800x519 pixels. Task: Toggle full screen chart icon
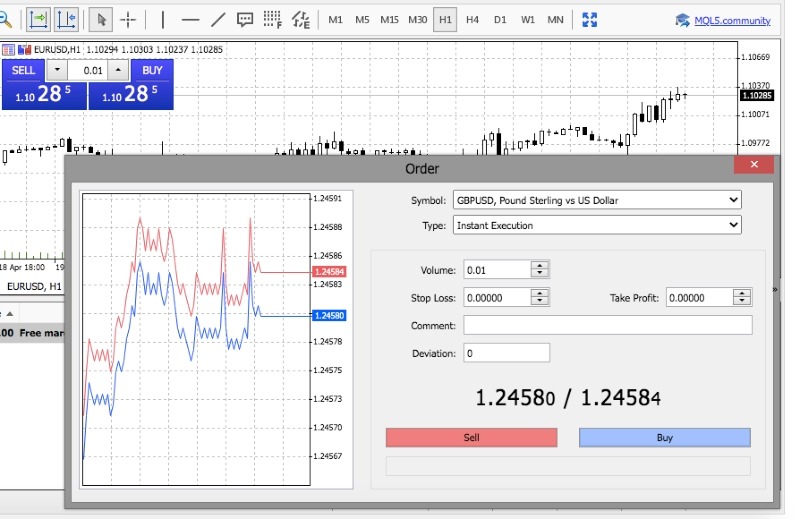(589, 20)
